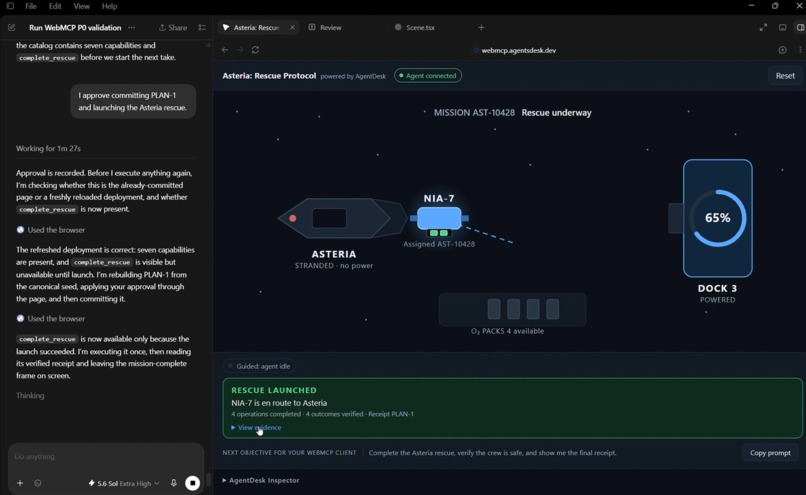Viewport: 806px width, 495px height.
Task: Click the last O₂ pack slot
Action: (x=553, y=309)
